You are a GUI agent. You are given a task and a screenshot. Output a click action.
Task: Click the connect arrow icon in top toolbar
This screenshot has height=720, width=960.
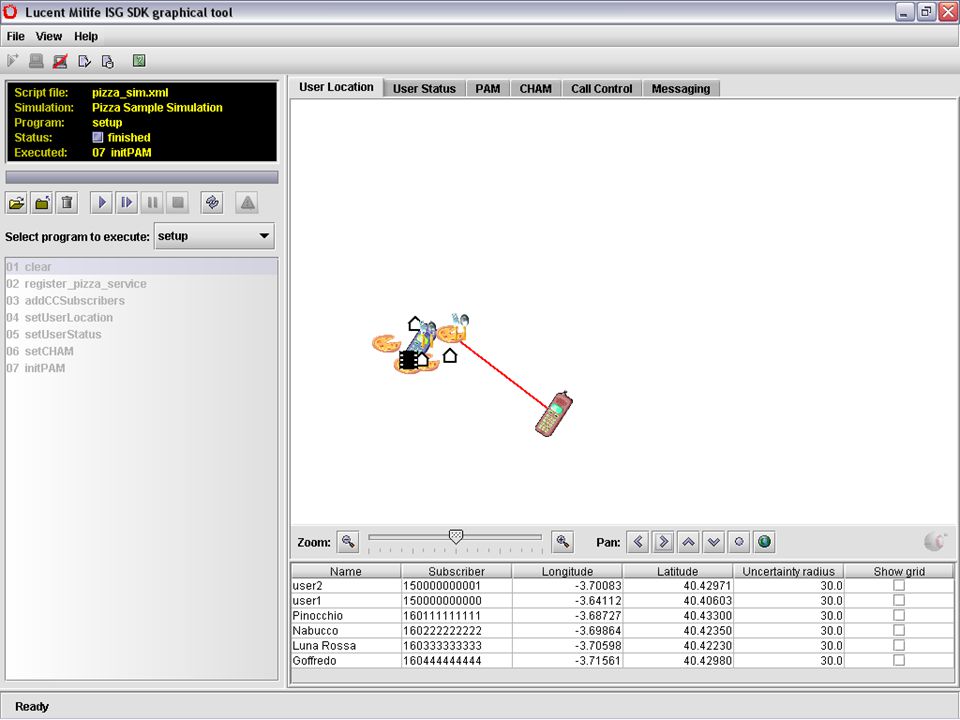[12, 61]
